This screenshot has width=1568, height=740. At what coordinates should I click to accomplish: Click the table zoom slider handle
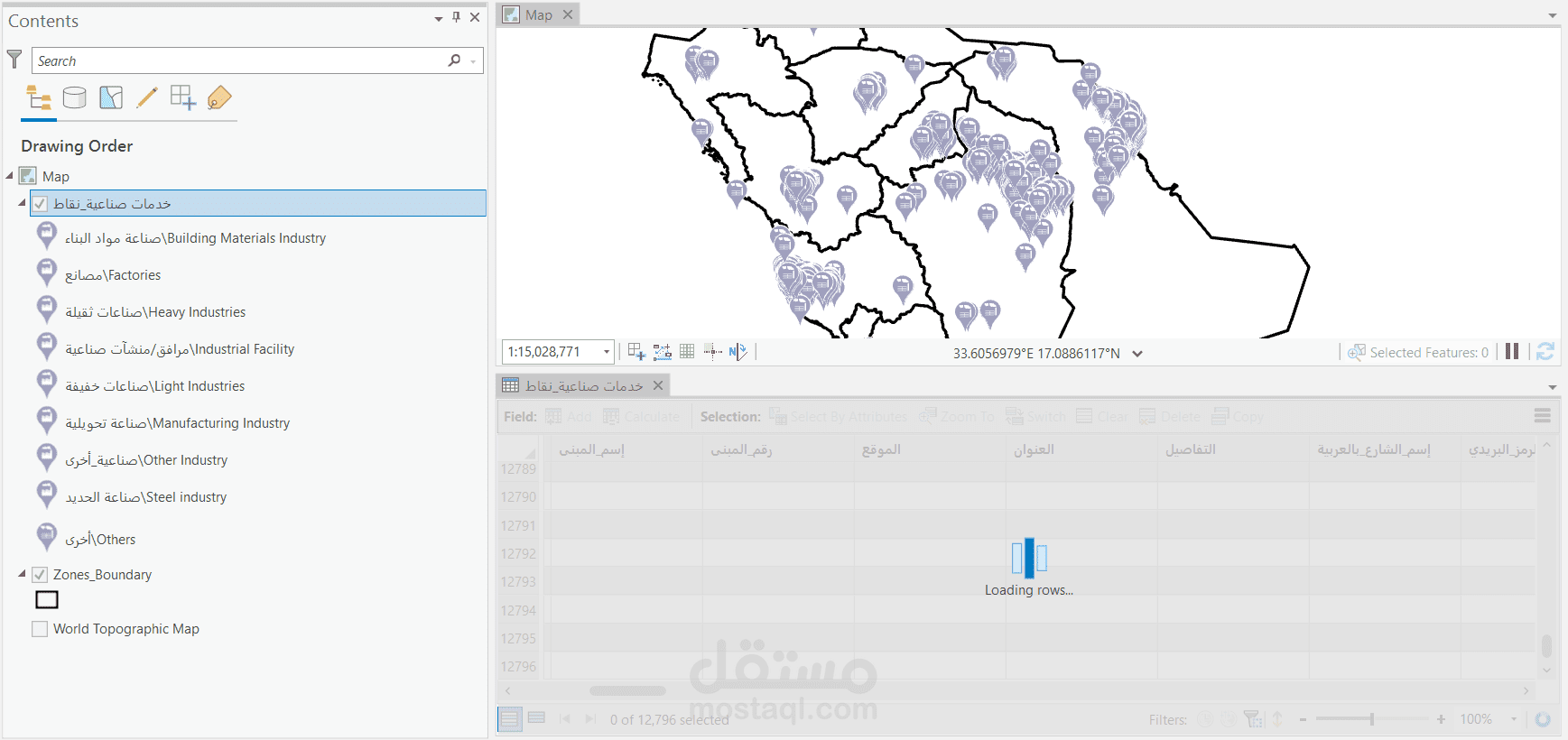click(1372, 719)
